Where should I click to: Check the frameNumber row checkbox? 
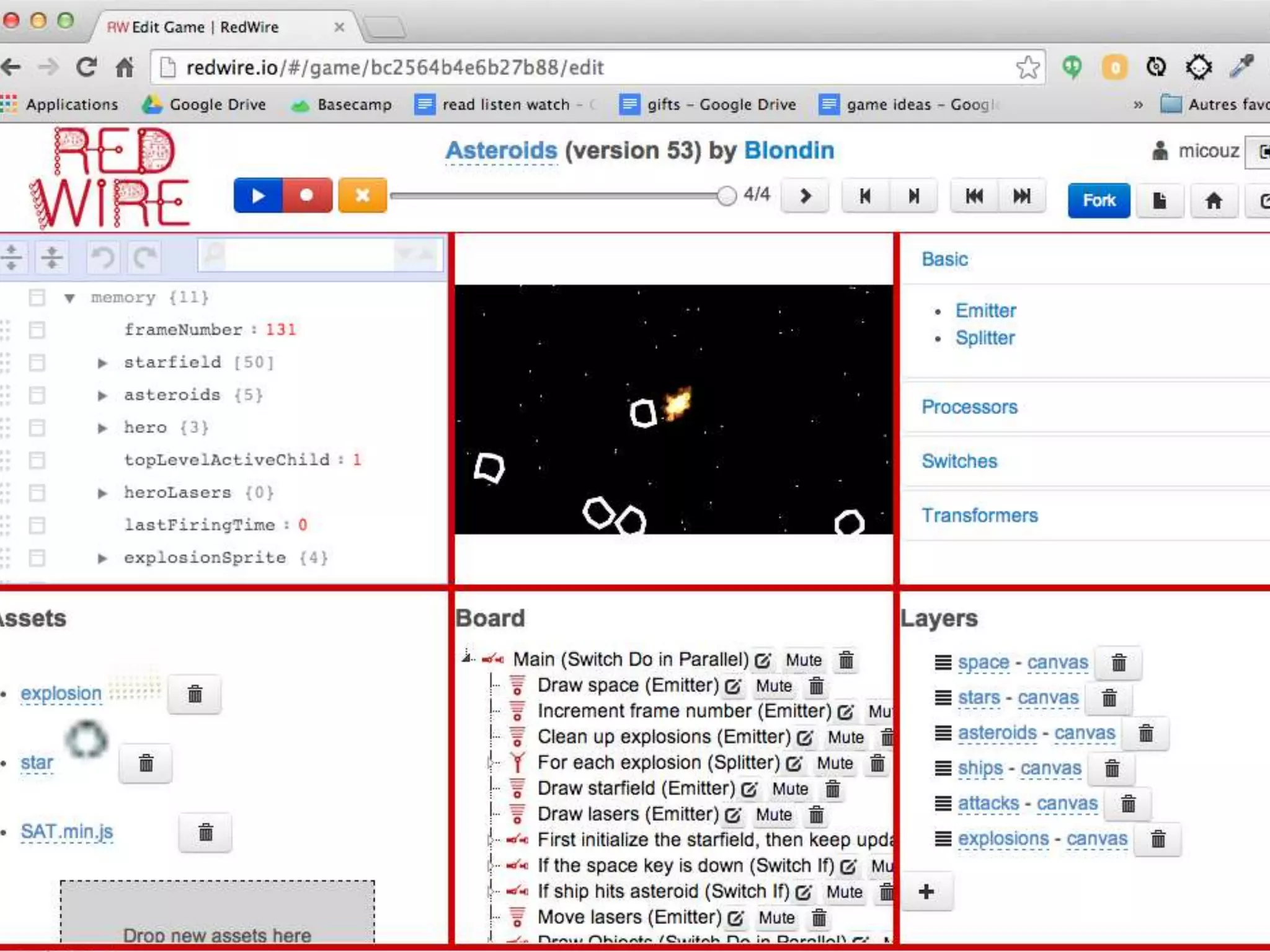coord(37,330)
